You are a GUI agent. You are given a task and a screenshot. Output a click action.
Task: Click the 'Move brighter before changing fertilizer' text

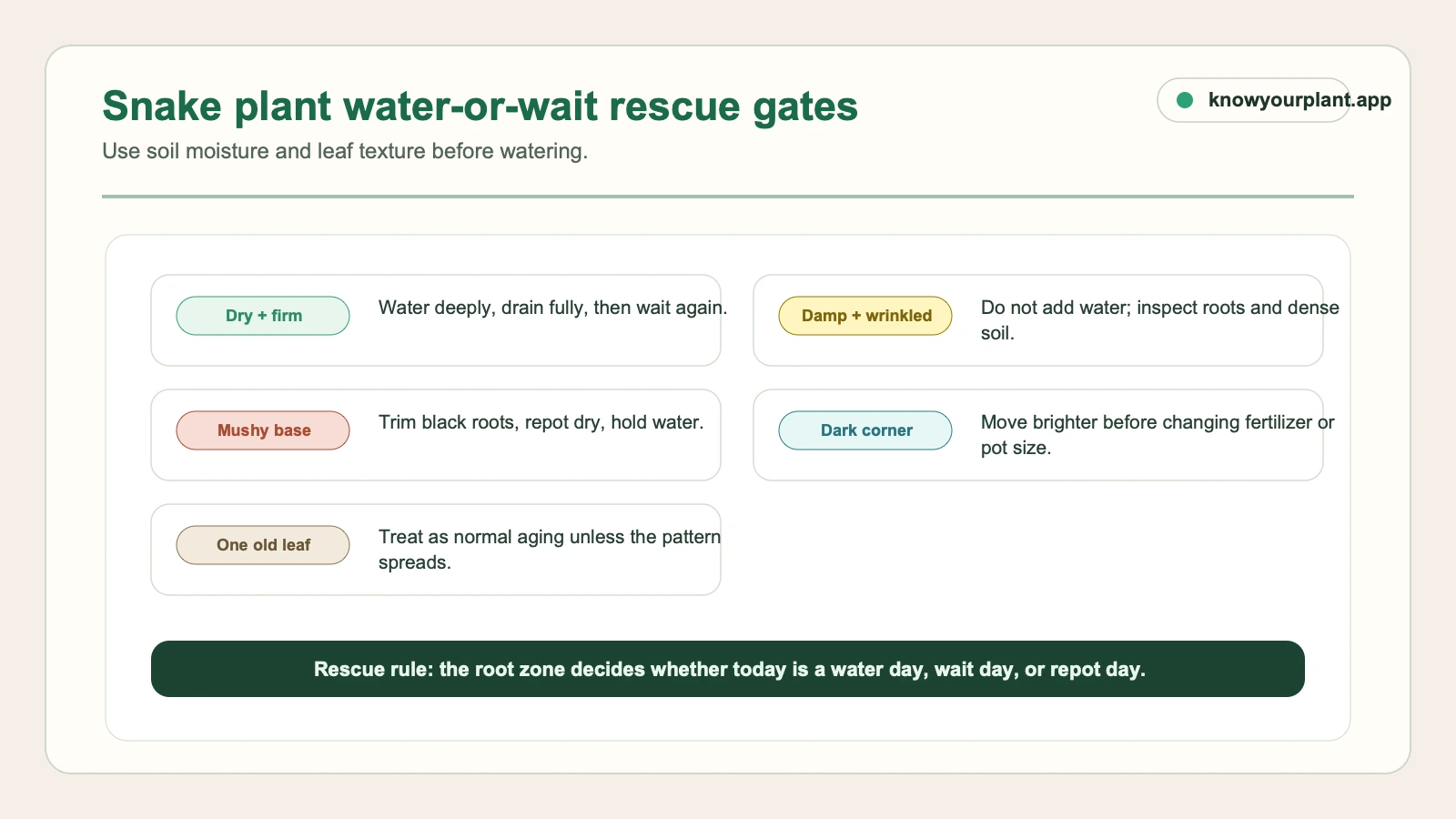(1158, 435)
